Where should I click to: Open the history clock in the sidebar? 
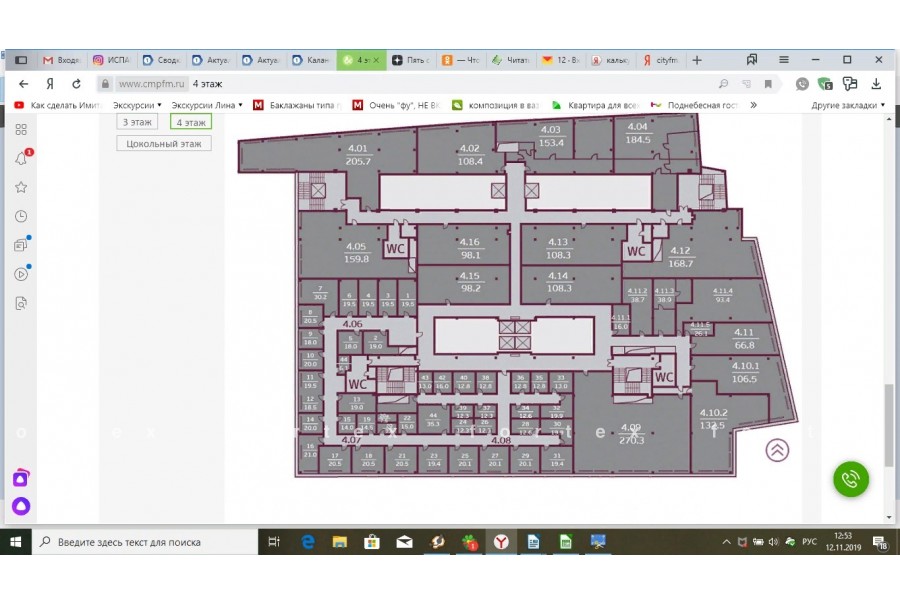pos(21,216)
